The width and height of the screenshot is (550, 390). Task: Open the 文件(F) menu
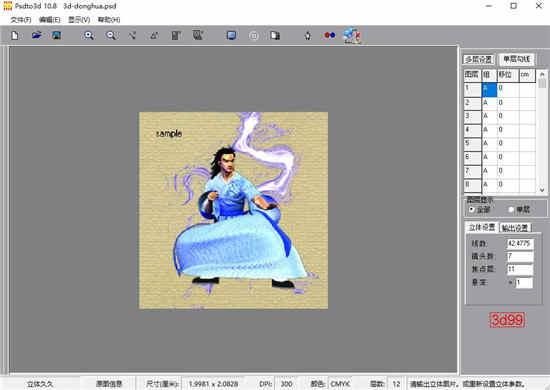click(x=21, y=20)
